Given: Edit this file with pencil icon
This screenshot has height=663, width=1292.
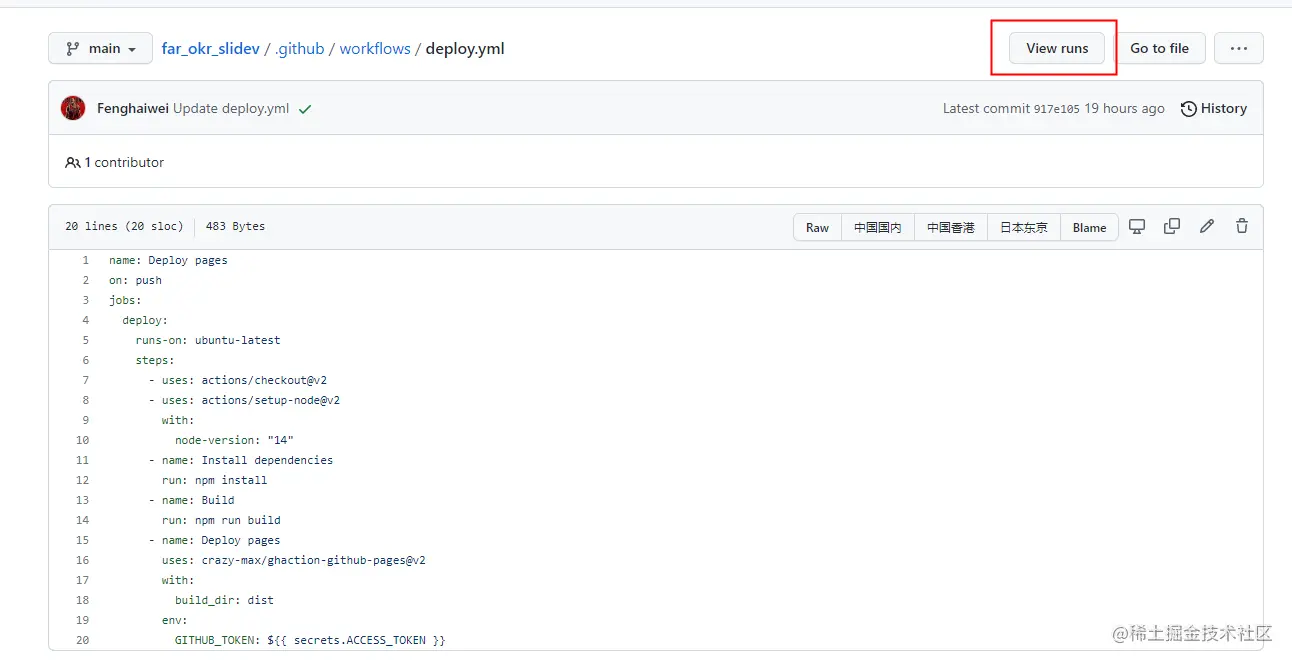Looking at the screenshot, I should pos(1207,226).
